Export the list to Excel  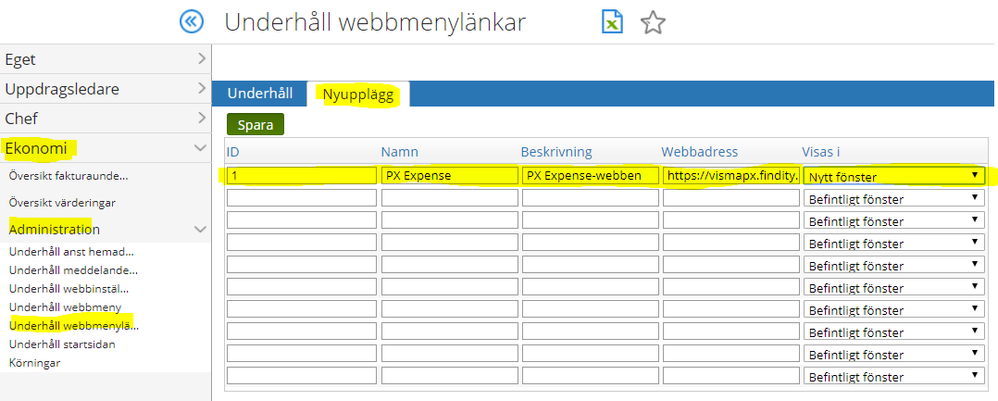pos(612,22)
